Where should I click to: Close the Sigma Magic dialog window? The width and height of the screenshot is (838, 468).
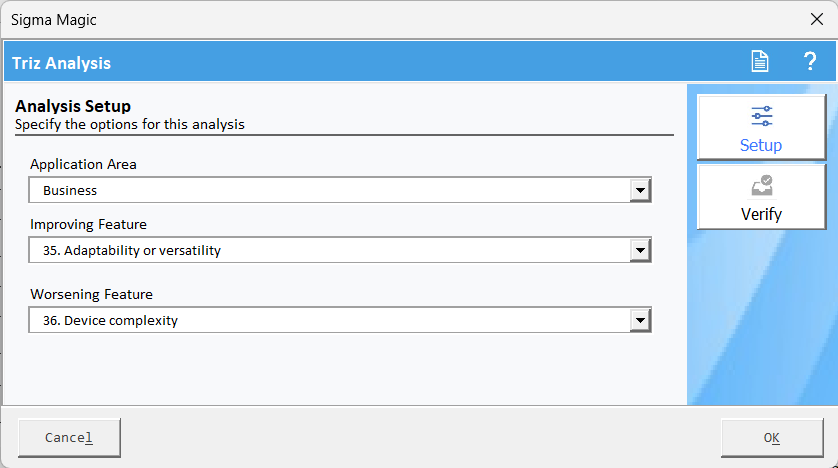pyautogui.click(x=817, y=20)
